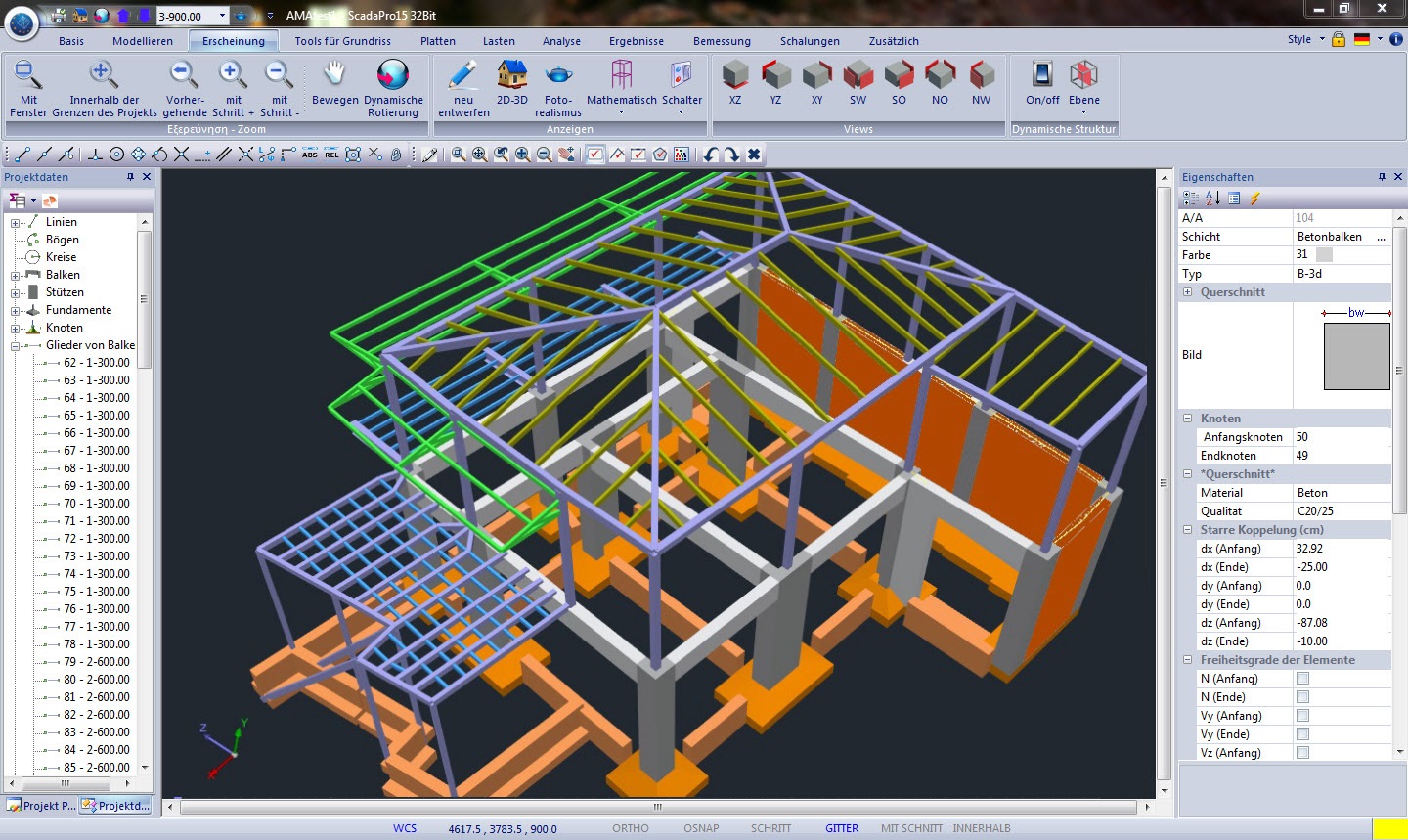This screenshot has height=840, width=1408.
Task: Click the neu entwerfen pencil icon
Action: [x=463, y=75]
